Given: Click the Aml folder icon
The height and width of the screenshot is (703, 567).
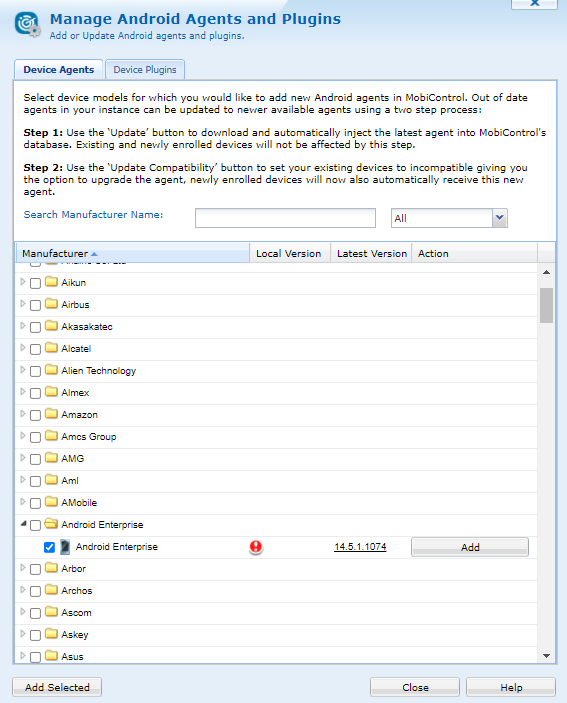Looking at the screenshot, I should tap(52, 480).
